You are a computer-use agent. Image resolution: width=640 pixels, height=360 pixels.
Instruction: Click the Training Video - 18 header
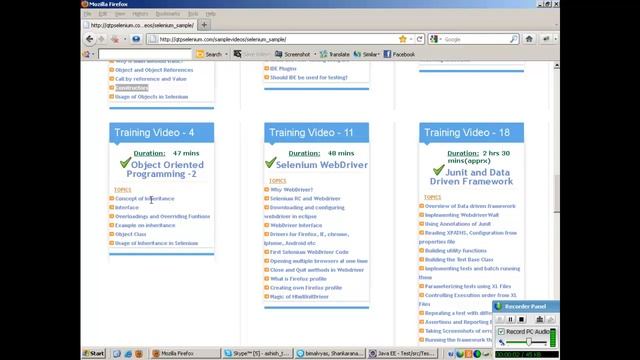click(x=471, y=133)
